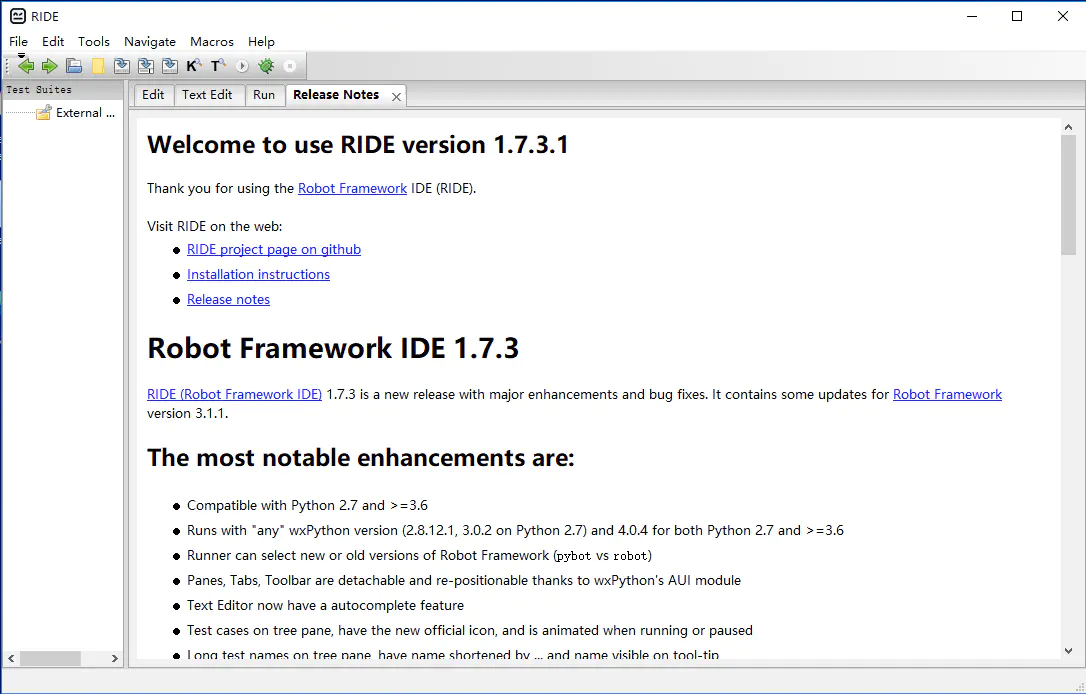Close the Release Notes tab
The image size is (1086, 694).
397,96
